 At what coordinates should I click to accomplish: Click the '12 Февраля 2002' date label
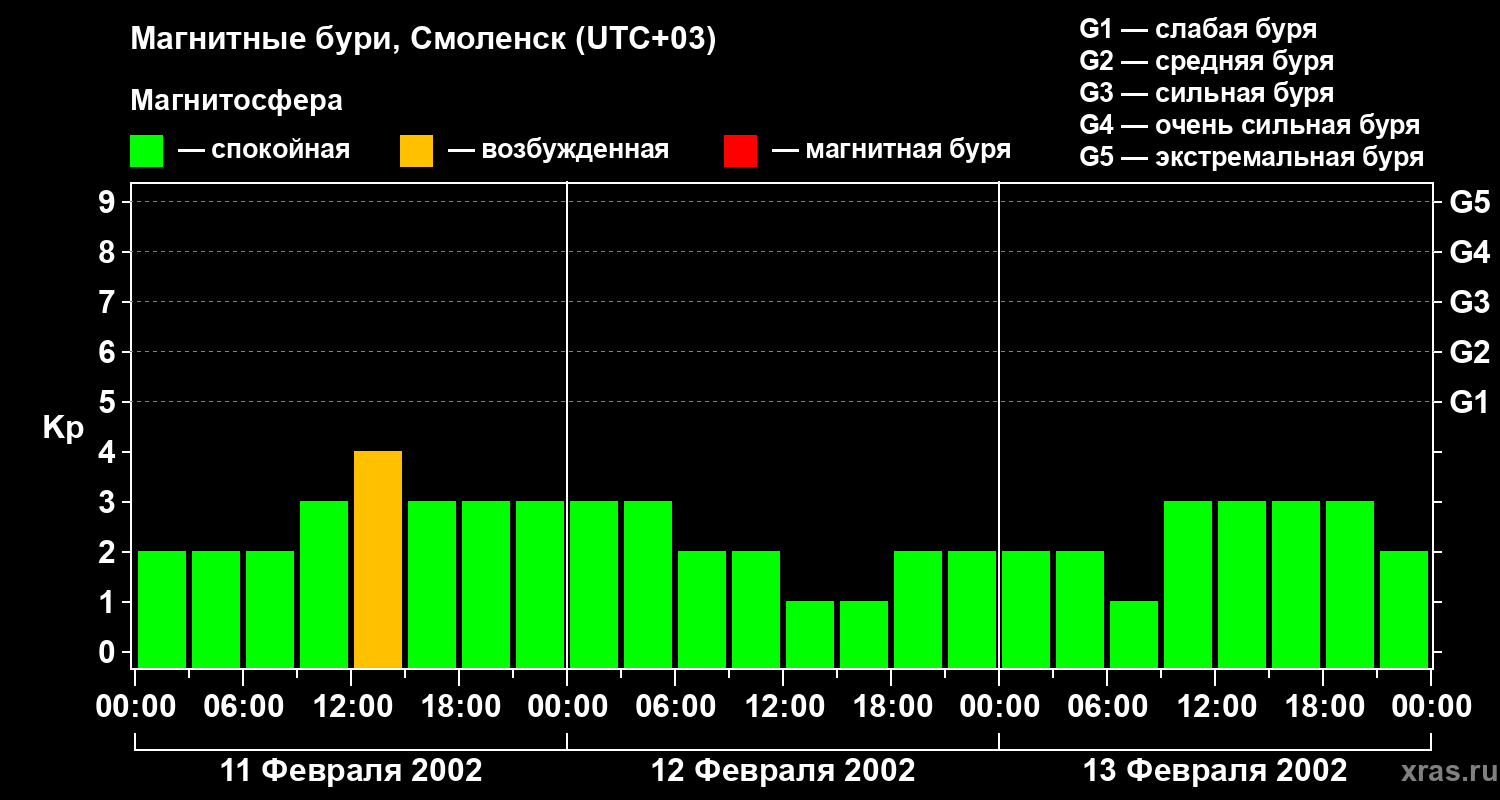783,771
